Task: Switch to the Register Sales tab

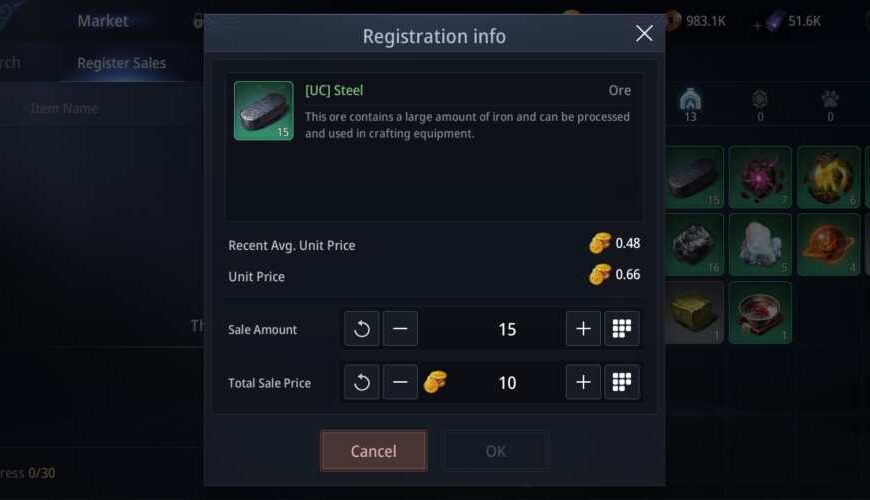Action: [x=122, y=63]
